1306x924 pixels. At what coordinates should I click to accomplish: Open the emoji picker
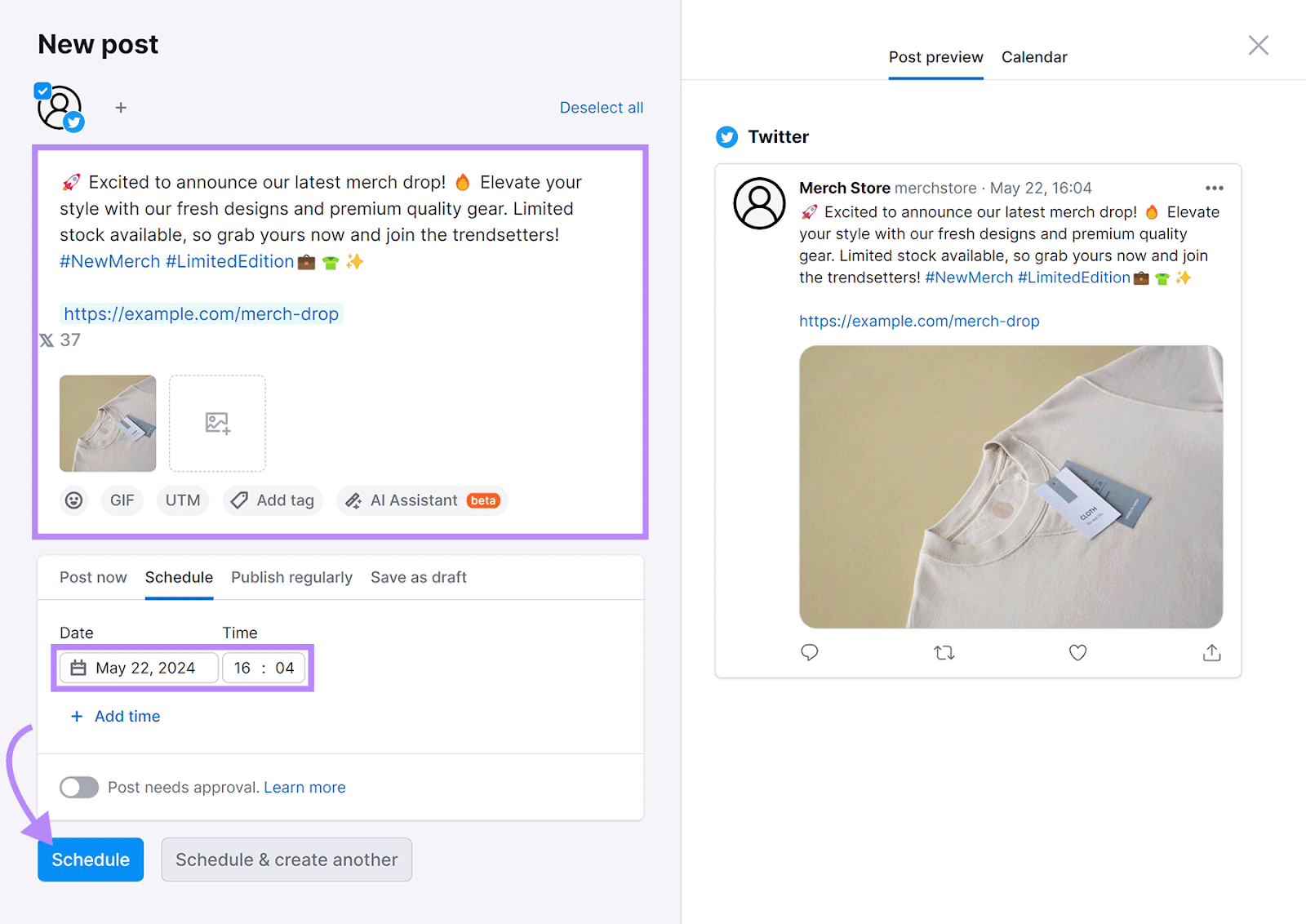(x=73, y=500)
